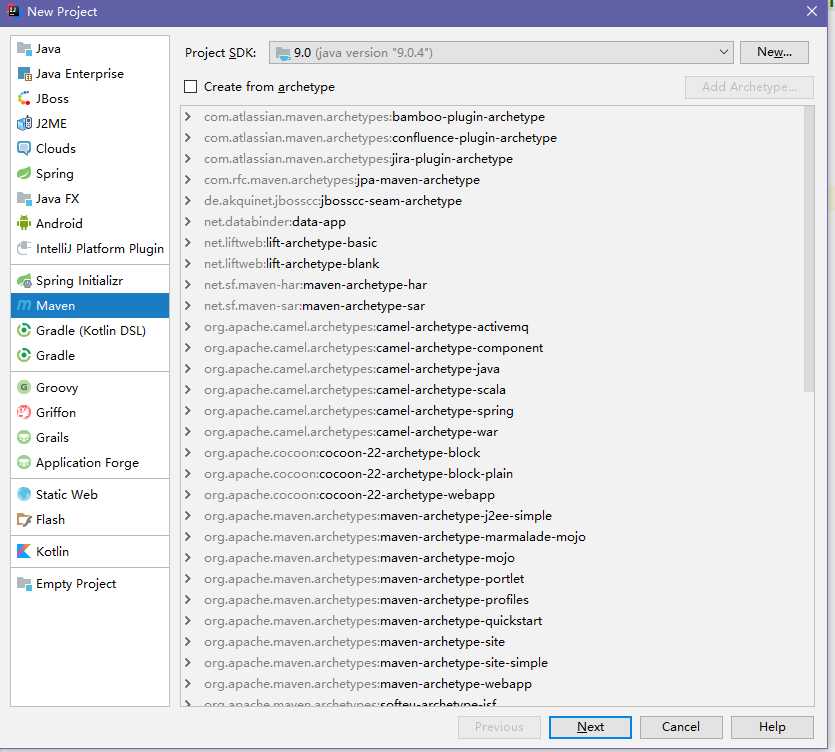The image size is (835, 752).
Task: Select cocoon-22-archetype-webapp row
Action: point(493,495)
